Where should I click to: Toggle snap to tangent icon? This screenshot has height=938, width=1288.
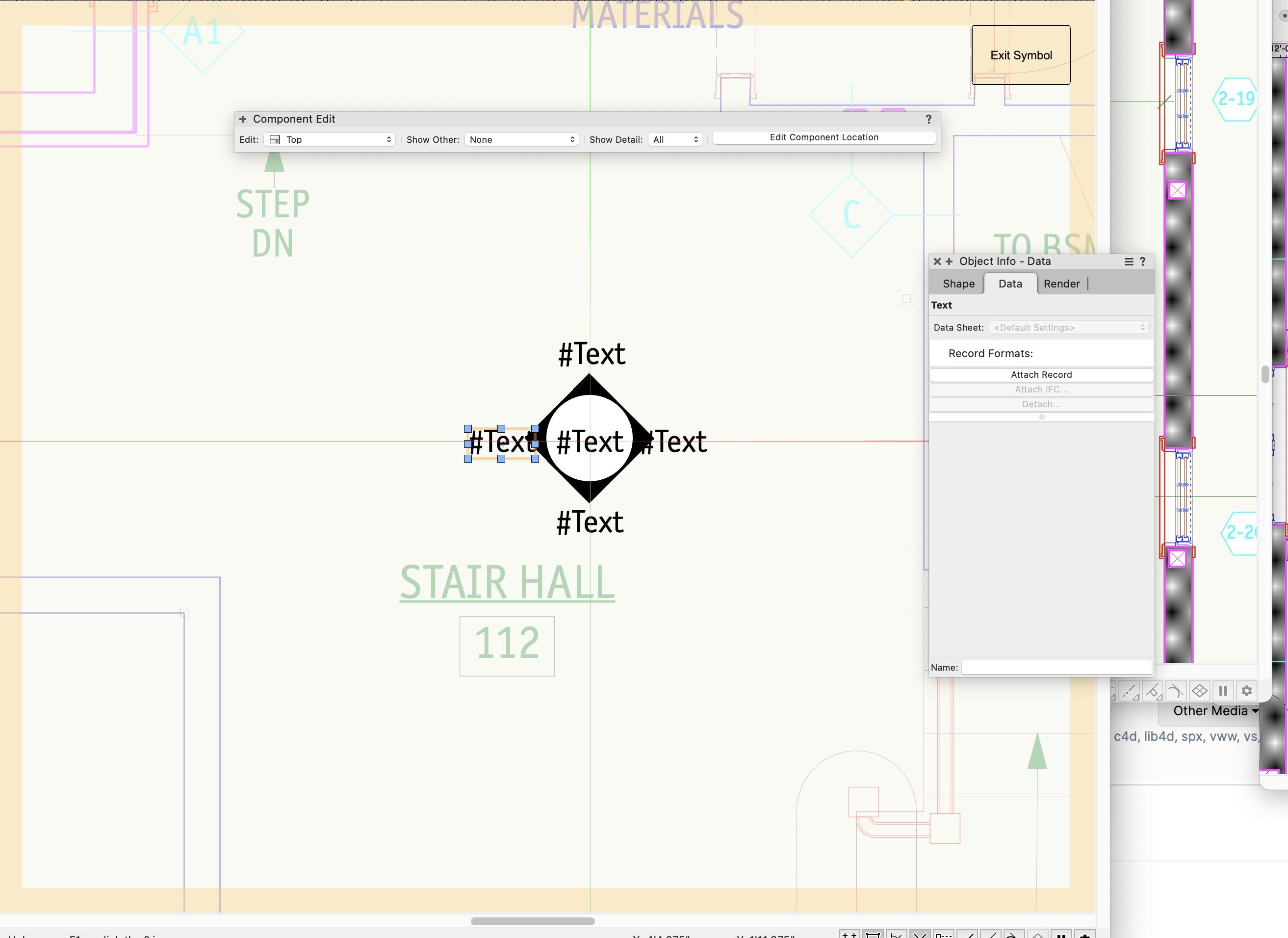click(1176, 691)
